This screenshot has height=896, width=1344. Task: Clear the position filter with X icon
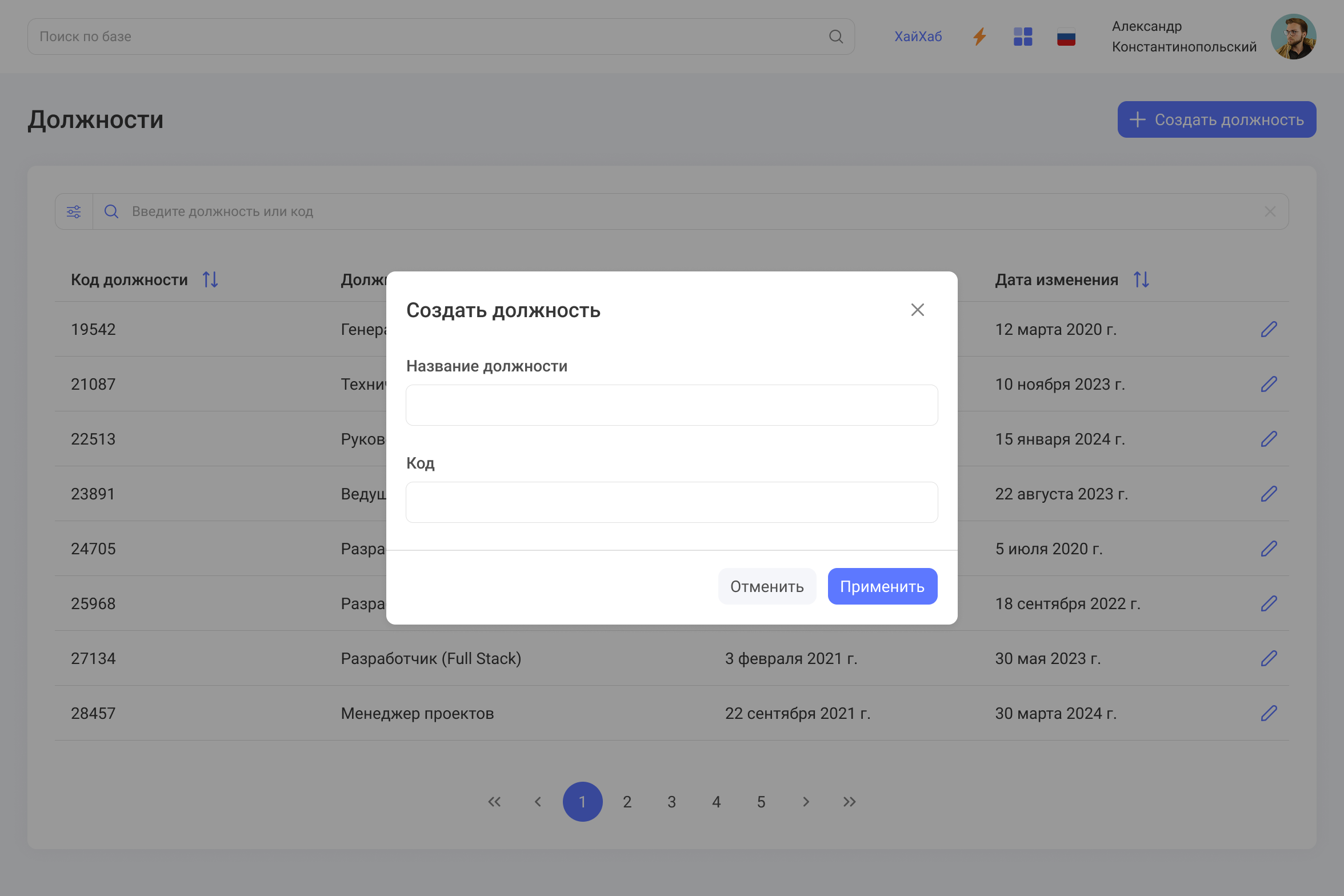coord(1270,211)
